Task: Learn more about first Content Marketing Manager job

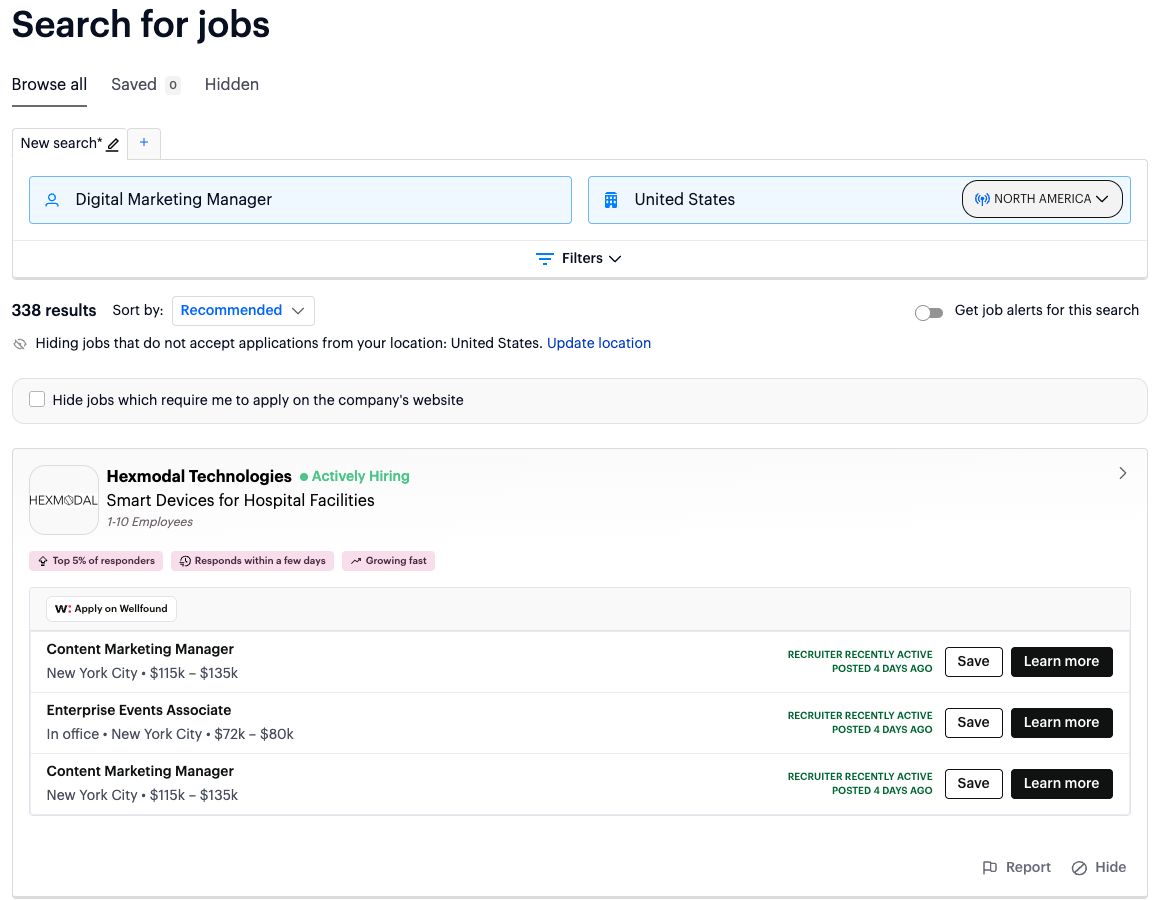Action: (1062, 662)
